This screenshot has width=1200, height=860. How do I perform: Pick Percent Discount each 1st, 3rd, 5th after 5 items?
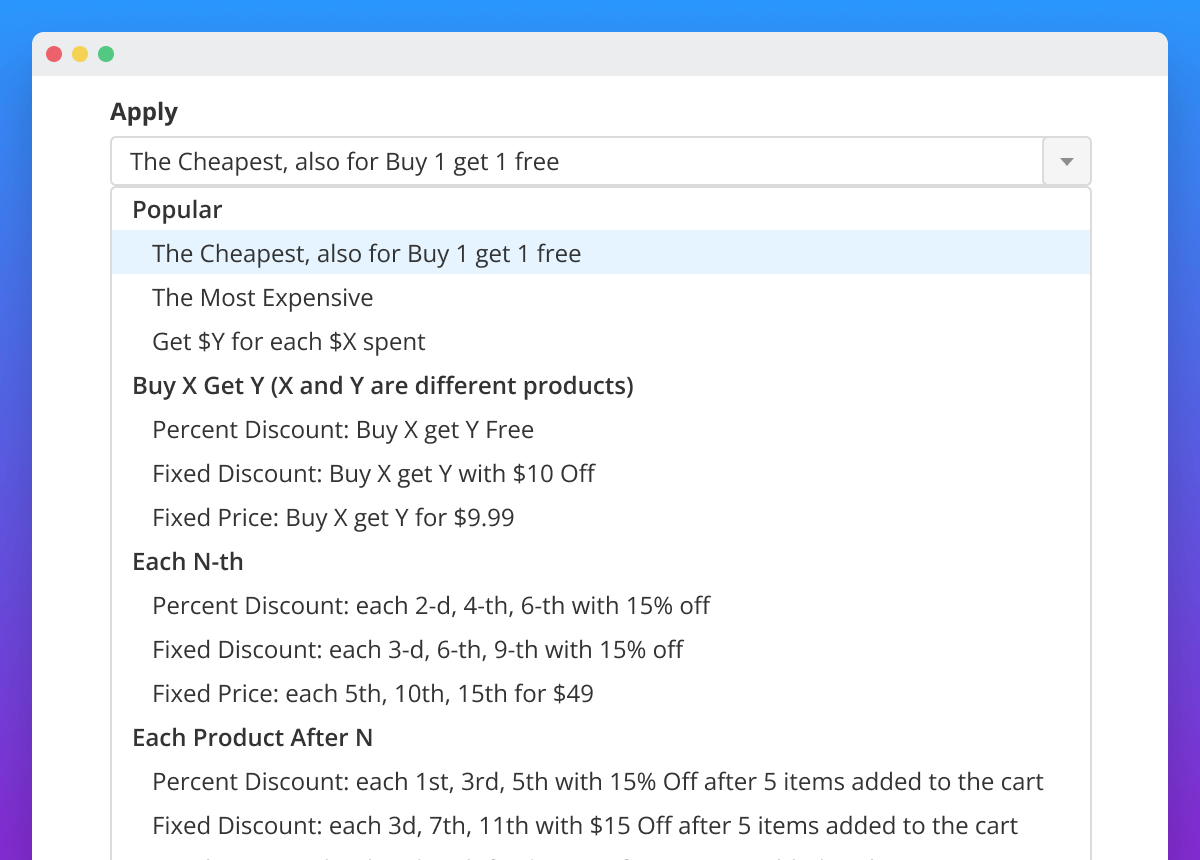coord(597,781)
